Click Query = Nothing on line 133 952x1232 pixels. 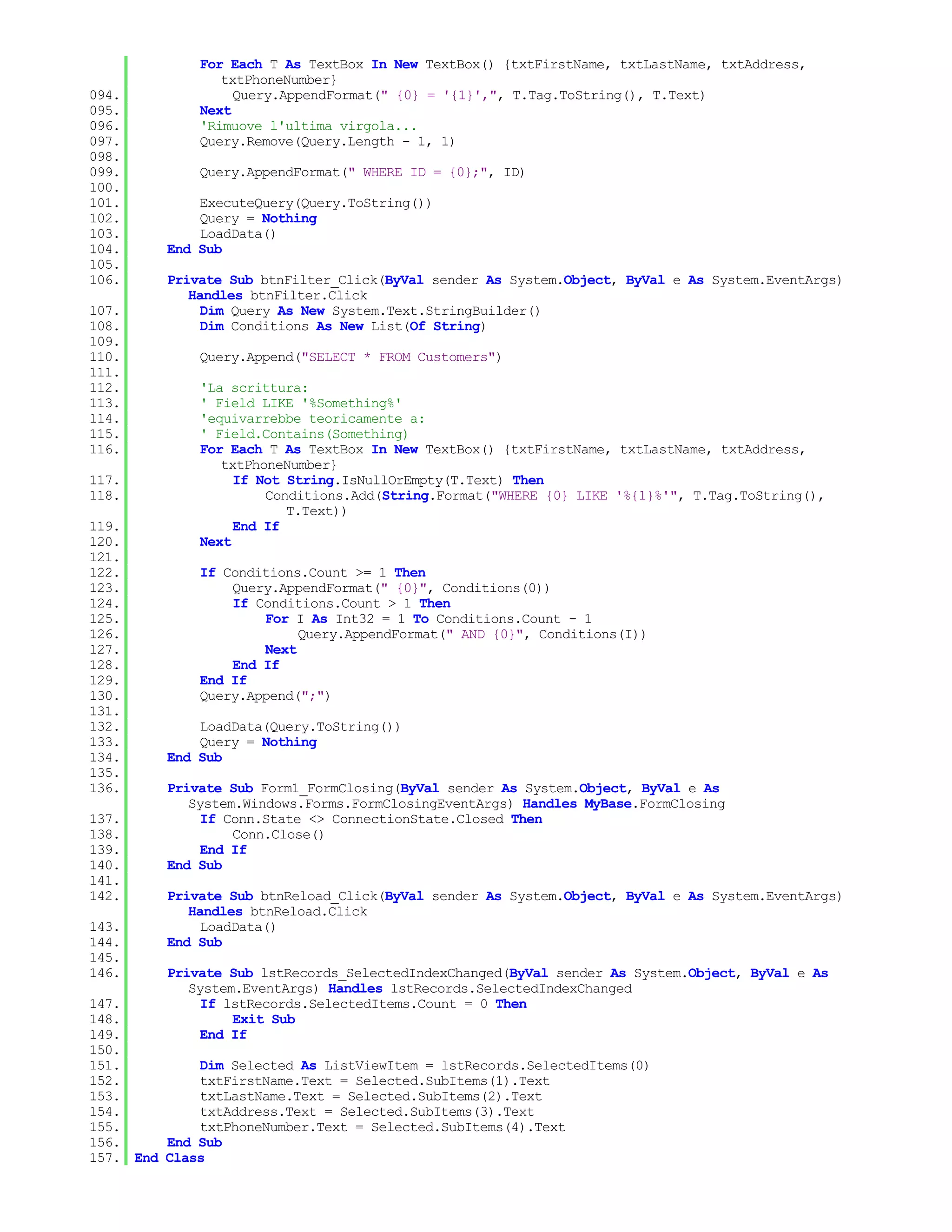(258, 742)
